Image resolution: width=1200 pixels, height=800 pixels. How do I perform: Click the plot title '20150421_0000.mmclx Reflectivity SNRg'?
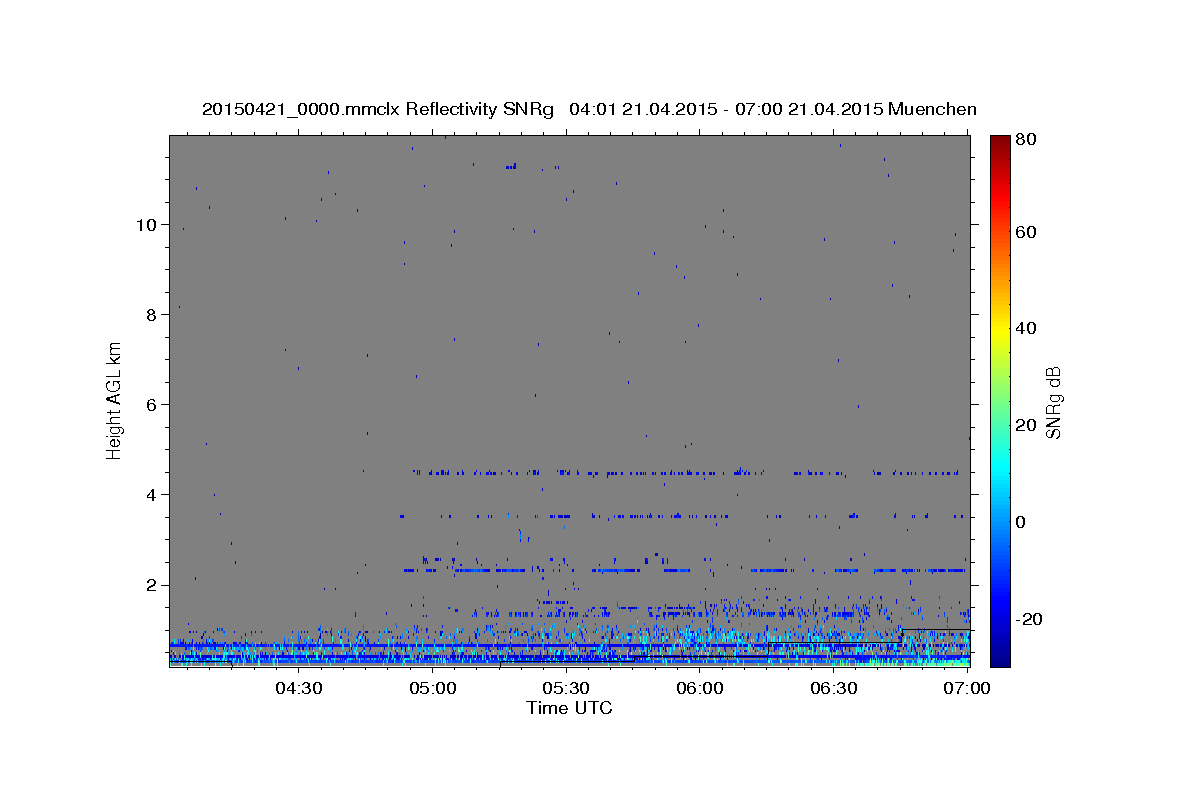[x=378, y=109]
